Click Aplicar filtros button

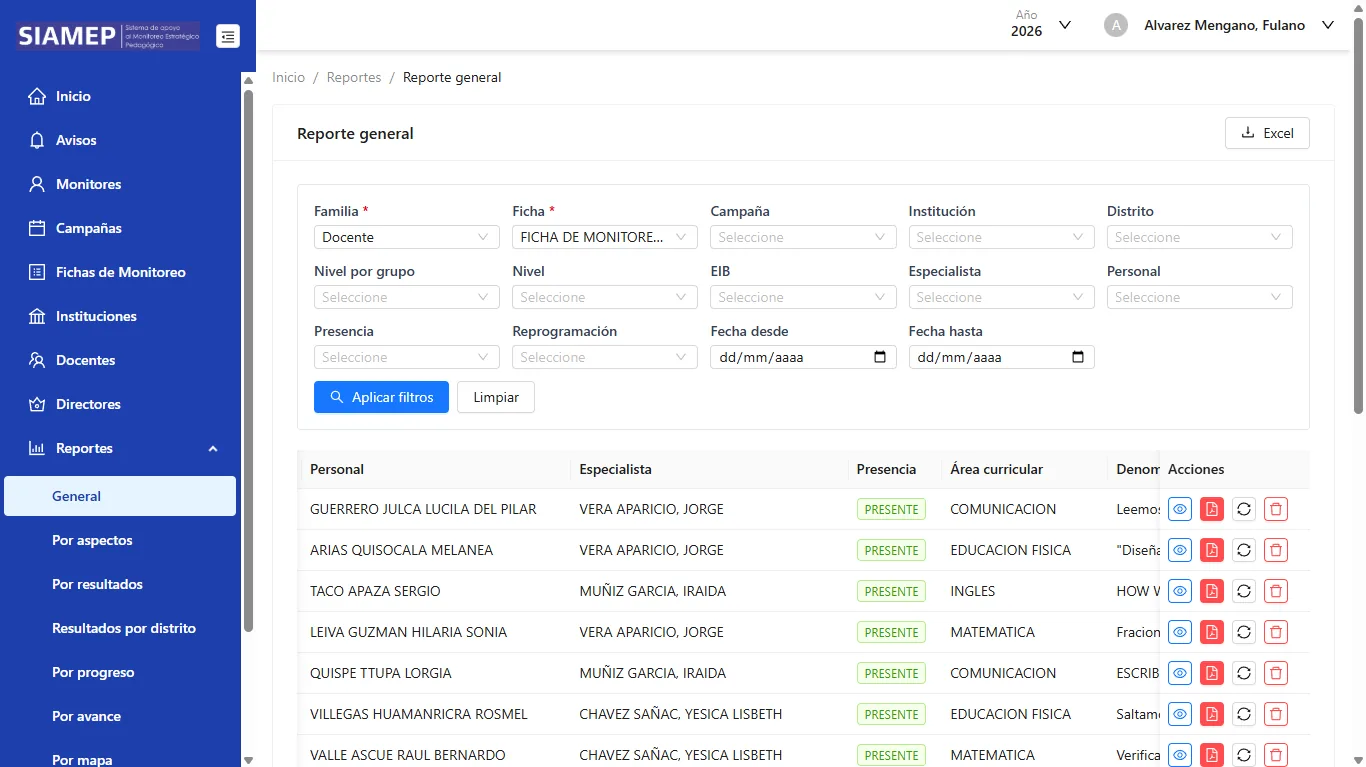[381, 397]
